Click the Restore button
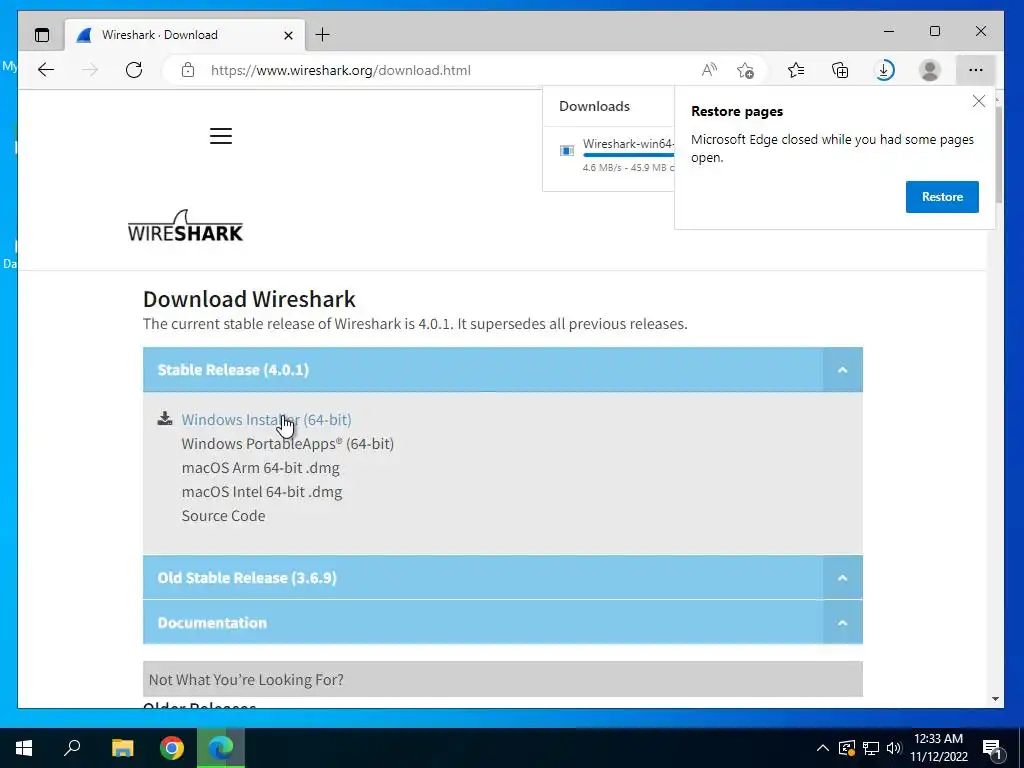 [942, 197]
